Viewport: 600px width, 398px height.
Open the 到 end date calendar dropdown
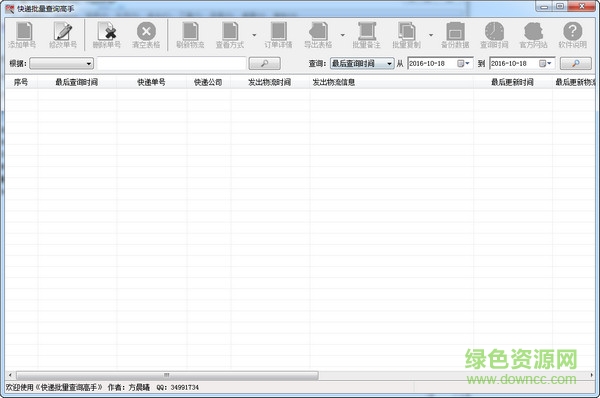pyautogui.click(x=545, y=64)
